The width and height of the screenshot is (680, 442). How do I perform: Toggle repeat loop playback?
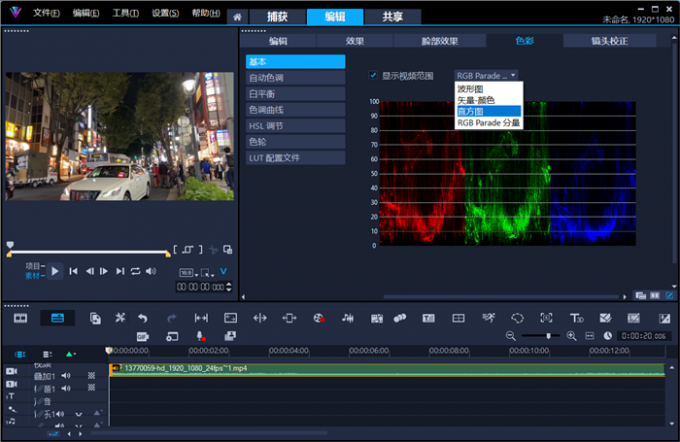click(x=135, y=272)
